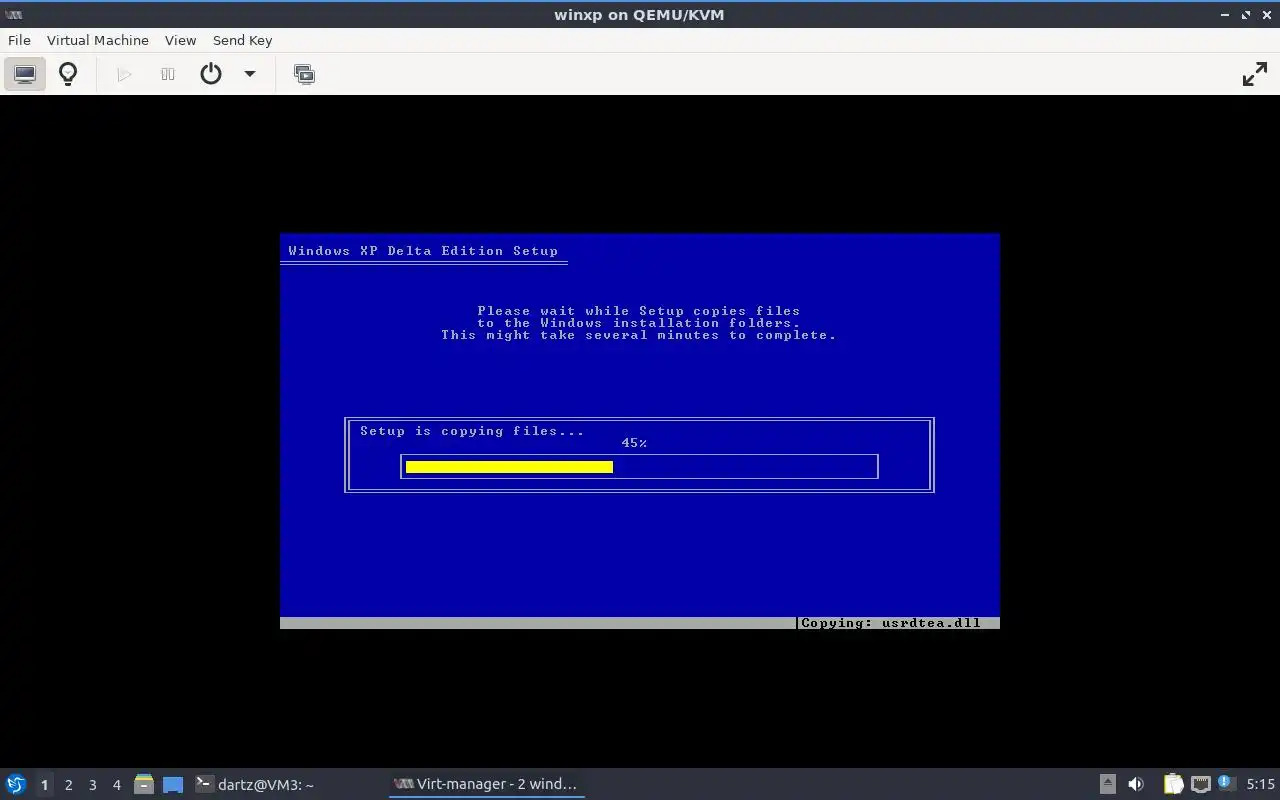Open the network connection tray icon
Screen dimensions: 1280x800
1200,784
